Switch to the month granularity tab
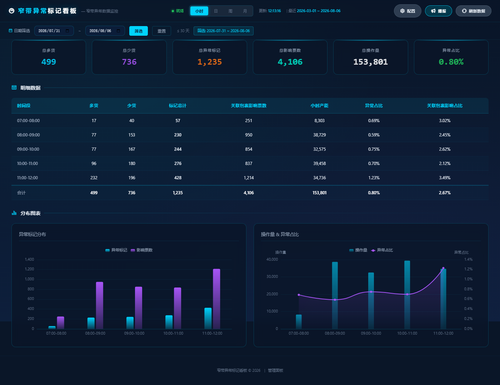 click(x=245, y=11)
